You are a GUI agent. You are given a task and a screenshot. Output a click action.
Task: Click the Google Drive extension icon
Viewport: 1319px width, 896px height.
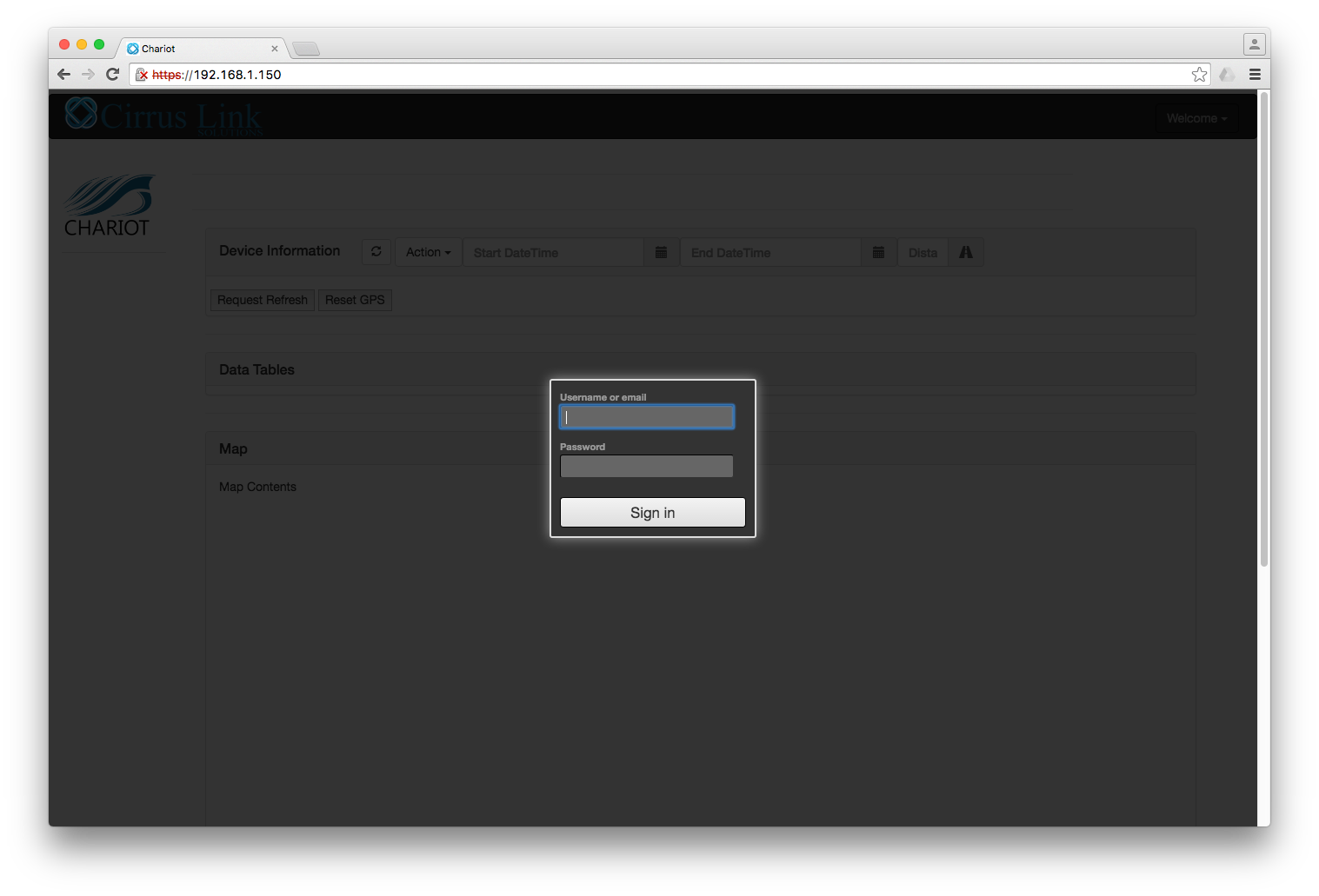[x=1227, y=75]
